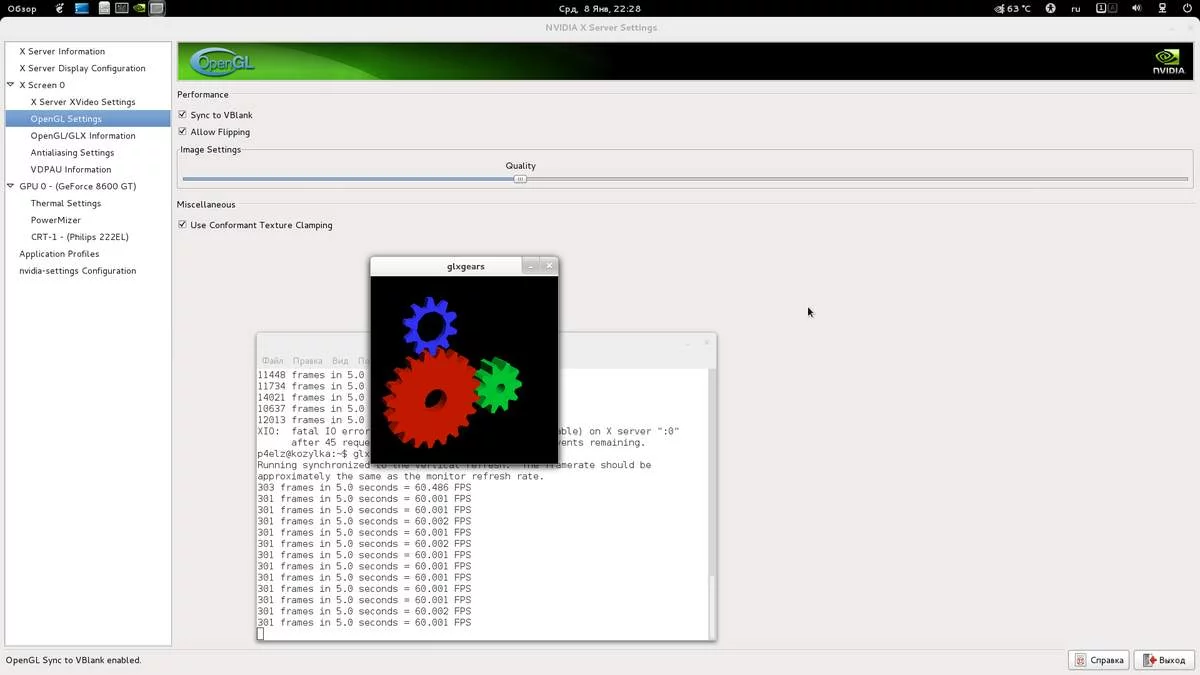Viewport: 1200px width, 675px height.
Task: Click the blue gear in glxgears window
Action: click(x=430, y=325)
